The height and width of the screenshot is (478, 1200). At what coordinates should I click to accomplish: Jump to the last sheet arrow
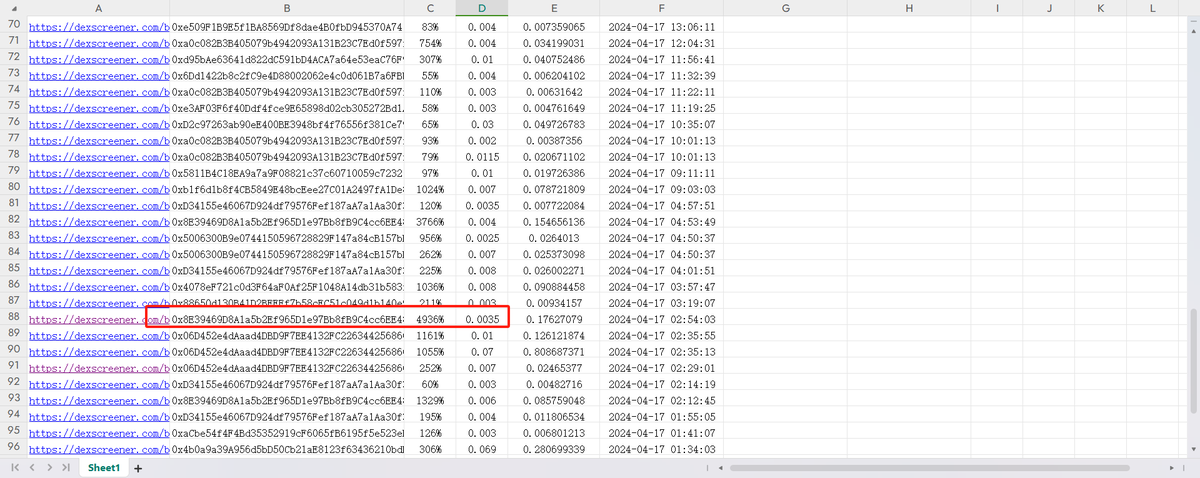coord(65,467)
